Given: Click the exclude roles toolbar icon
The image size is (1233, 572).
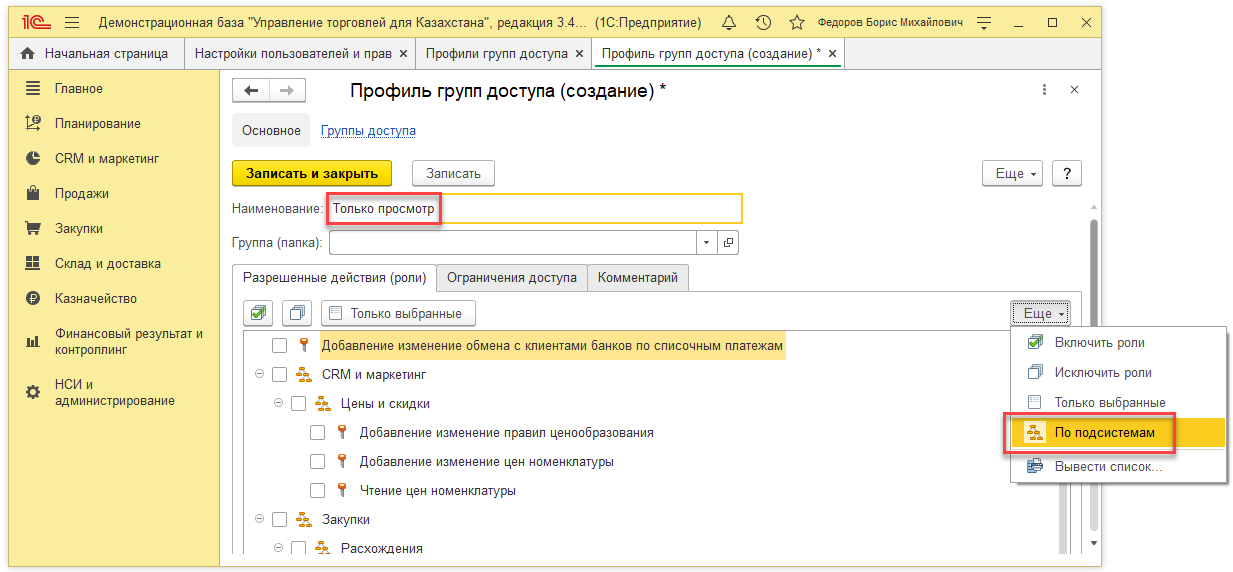Looking at the screenshot, I should coord(297,313).
